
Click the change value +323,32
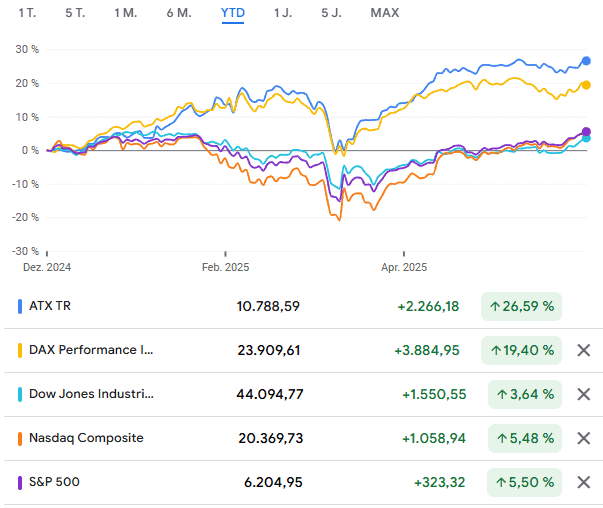tap(440, 482)
